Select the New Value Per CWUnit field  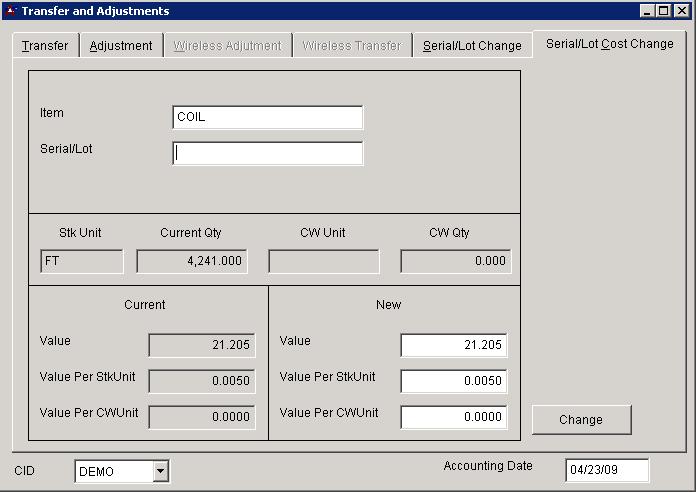click(x=453, y=417)
